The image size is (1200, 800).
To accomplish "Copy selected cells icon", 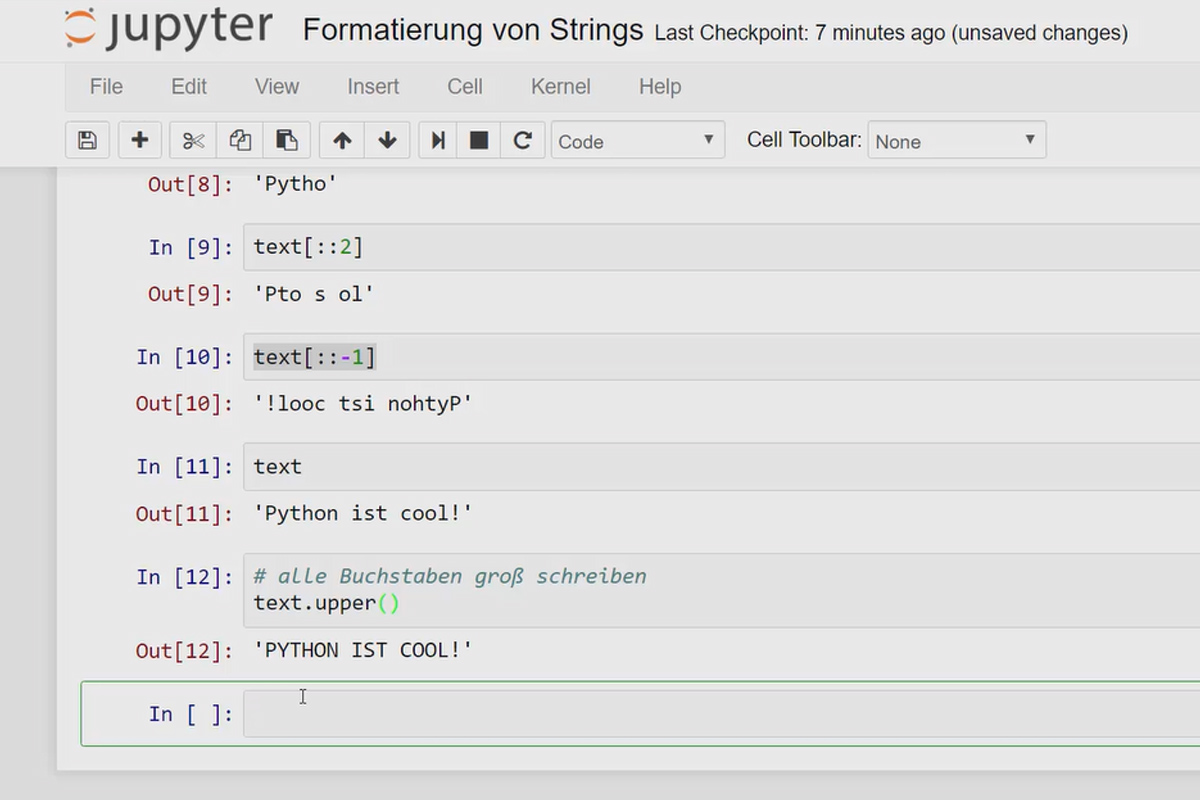I will 240,140.
